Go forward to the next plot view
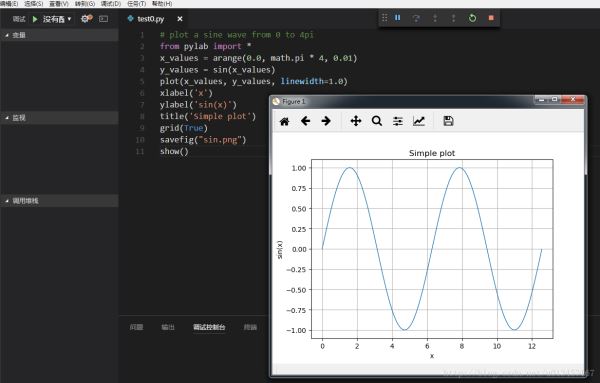Image resolution: width=600 pixels, height=383 pixels. tap(326, 121)
